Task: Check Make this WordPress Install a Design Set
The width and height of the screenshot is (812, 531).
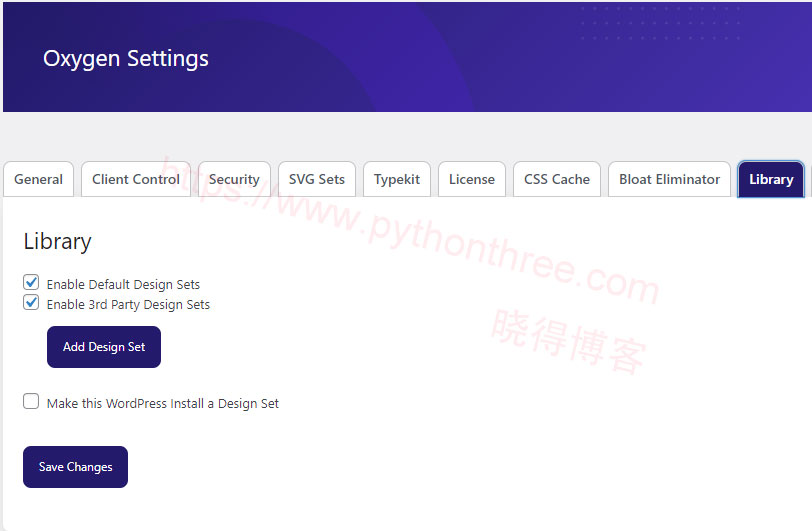Action: point(31,401)
